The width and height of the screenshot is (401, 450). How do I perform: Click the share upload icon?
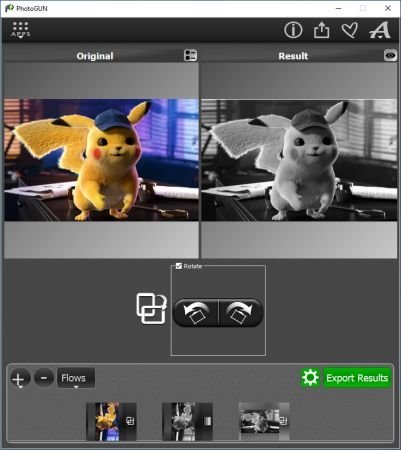tap(321, 30)
